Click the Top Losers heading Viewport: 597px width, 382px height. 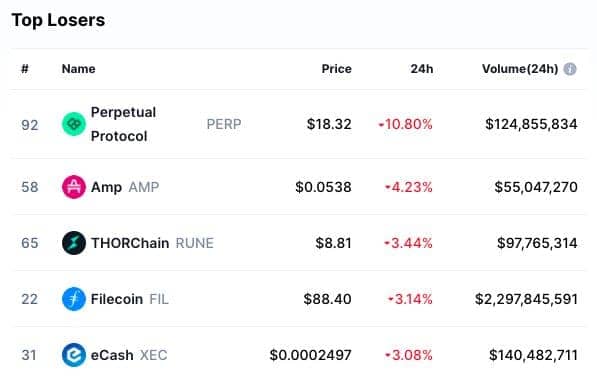pyautogui.click(x=58, y=20)
